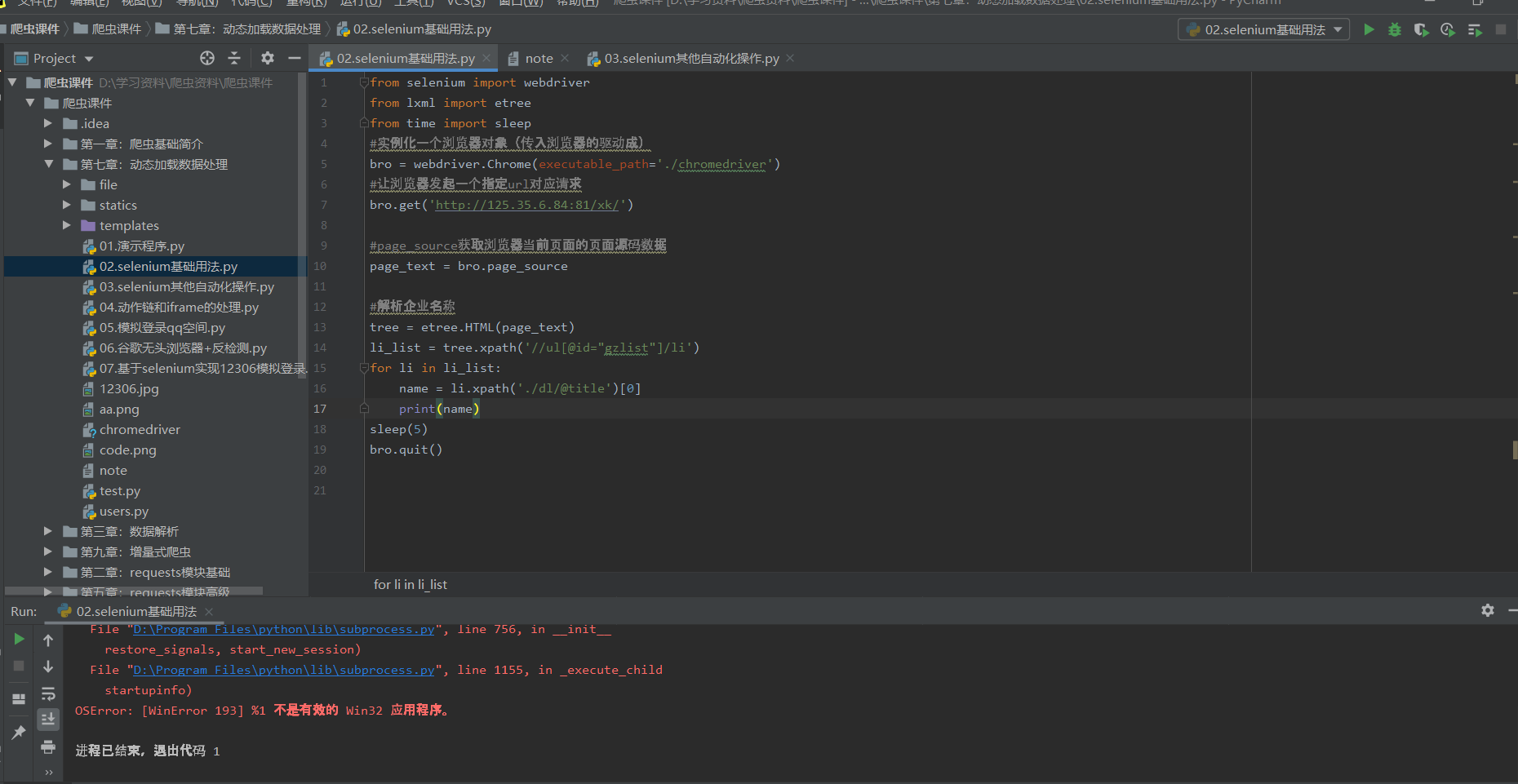Close the 02.selenium基础用法.py editor tab

pos(486,58)
